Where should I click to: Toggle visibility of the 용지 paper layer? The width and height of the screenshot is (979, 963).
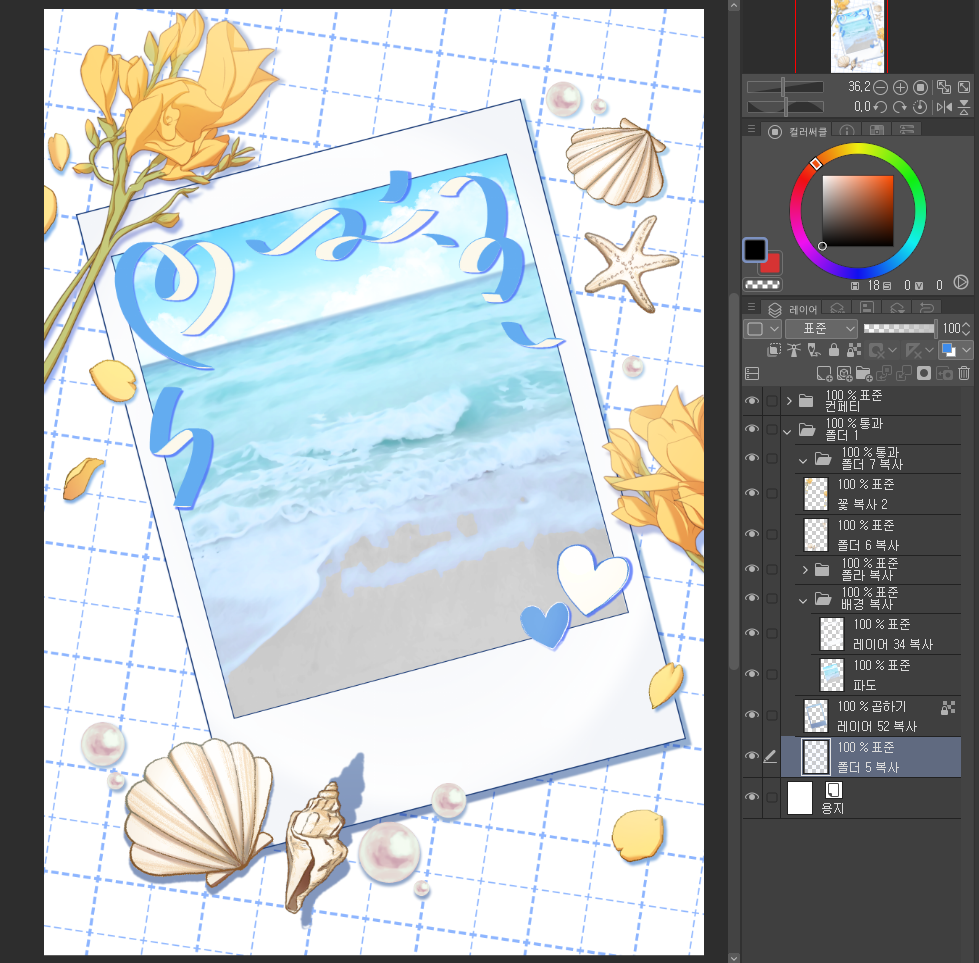752,797
